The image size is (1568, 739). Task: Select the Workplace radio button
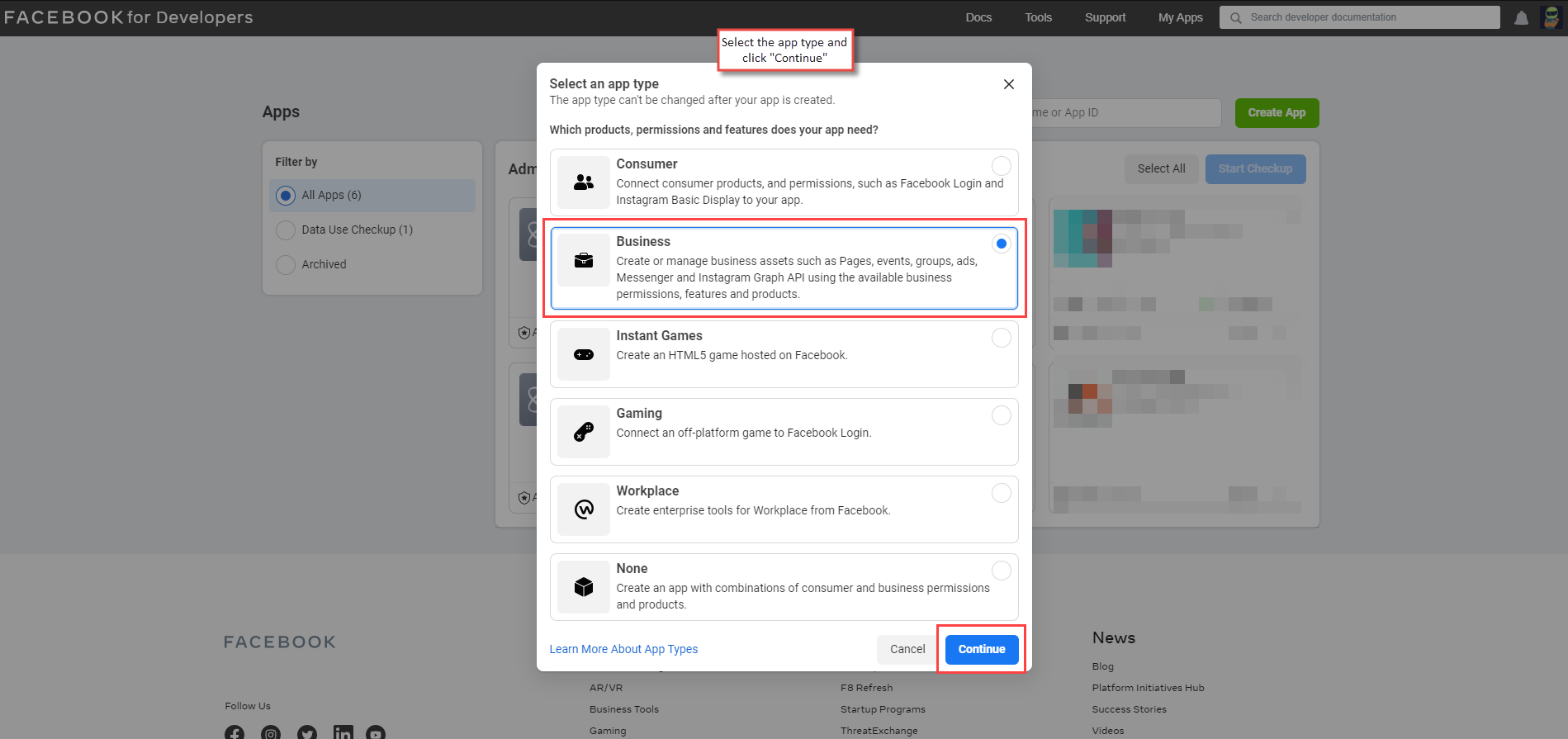1002,493
